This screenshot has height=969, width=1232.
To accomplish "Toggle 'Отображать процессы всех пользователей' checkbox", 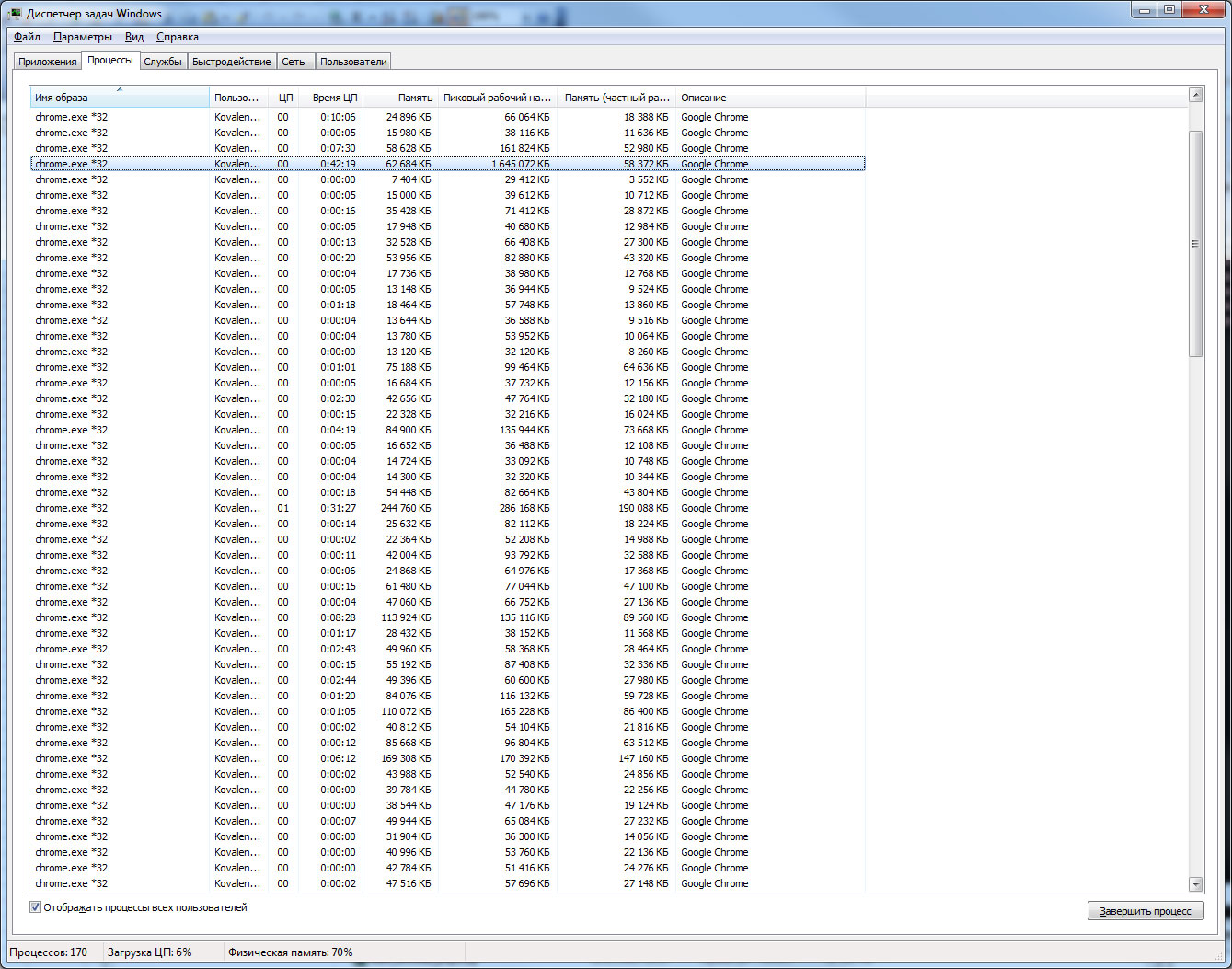I will 36,907.
